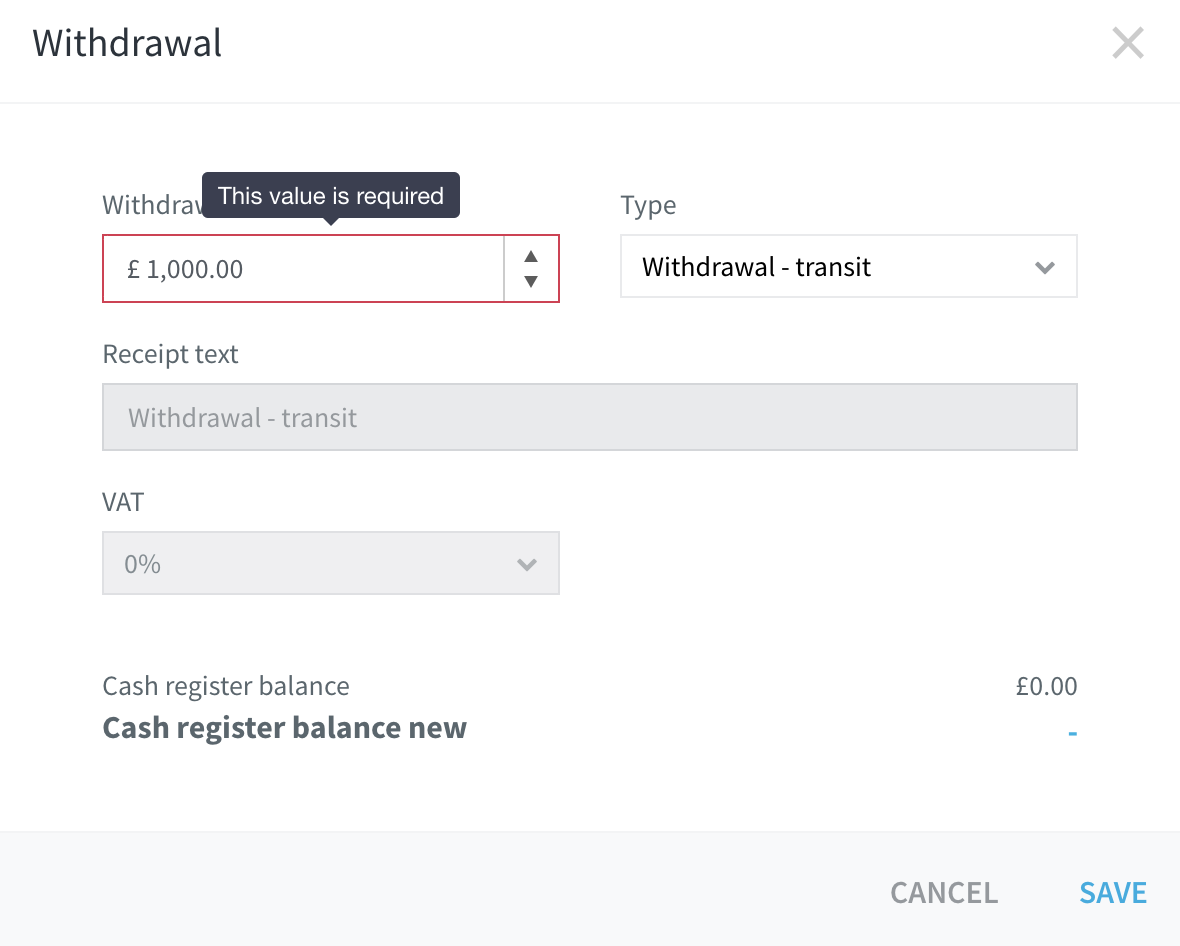Image resolution: width=1180 pixels, height=946 pixels.
Task: Click the Receipt text label
Action: tap(170, 354)
